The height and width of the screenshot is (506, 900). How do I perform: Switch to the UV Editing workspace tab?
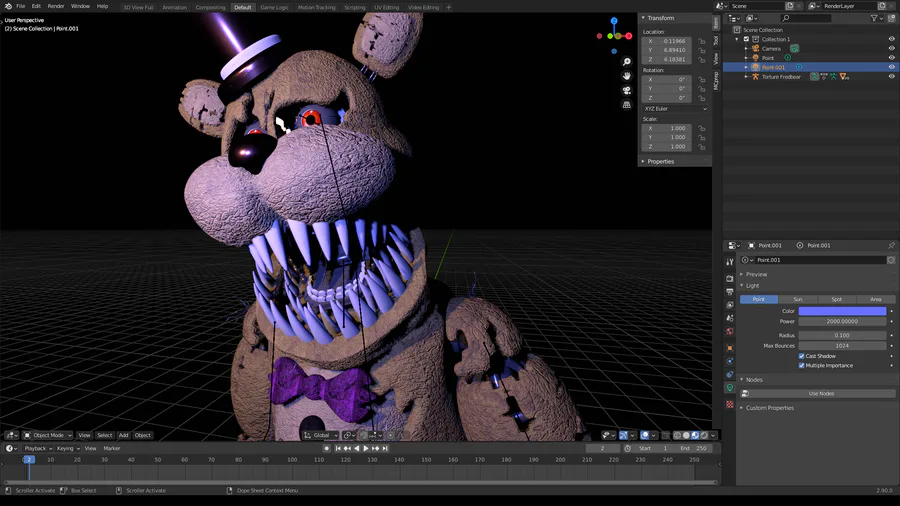[386, 7]
